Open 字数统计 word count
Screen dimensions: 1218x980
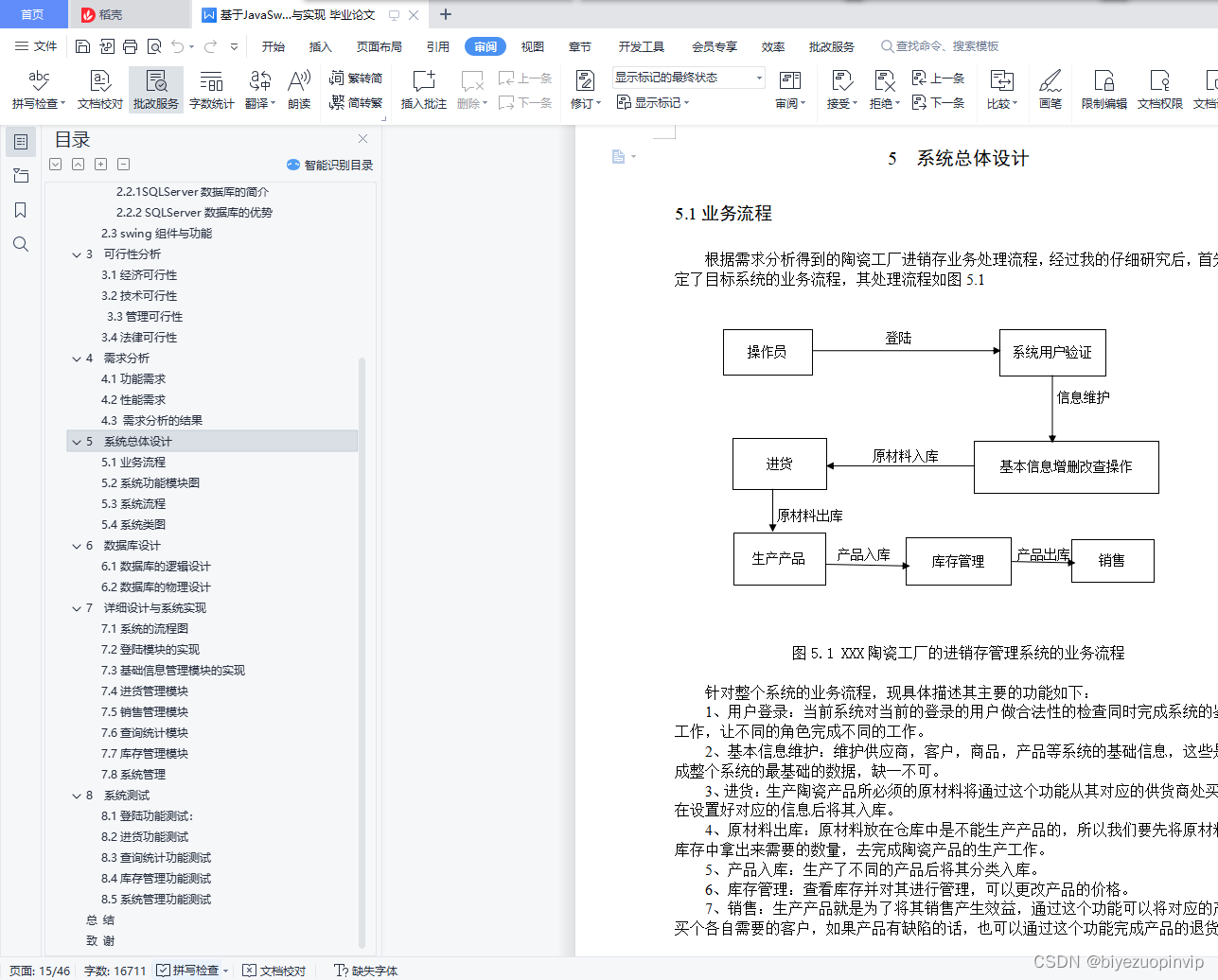(211, 90)
